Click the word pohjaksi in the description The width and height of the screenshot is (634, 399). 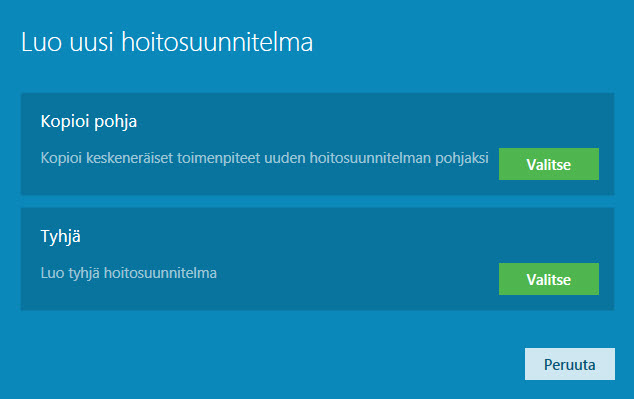point(462,158)
